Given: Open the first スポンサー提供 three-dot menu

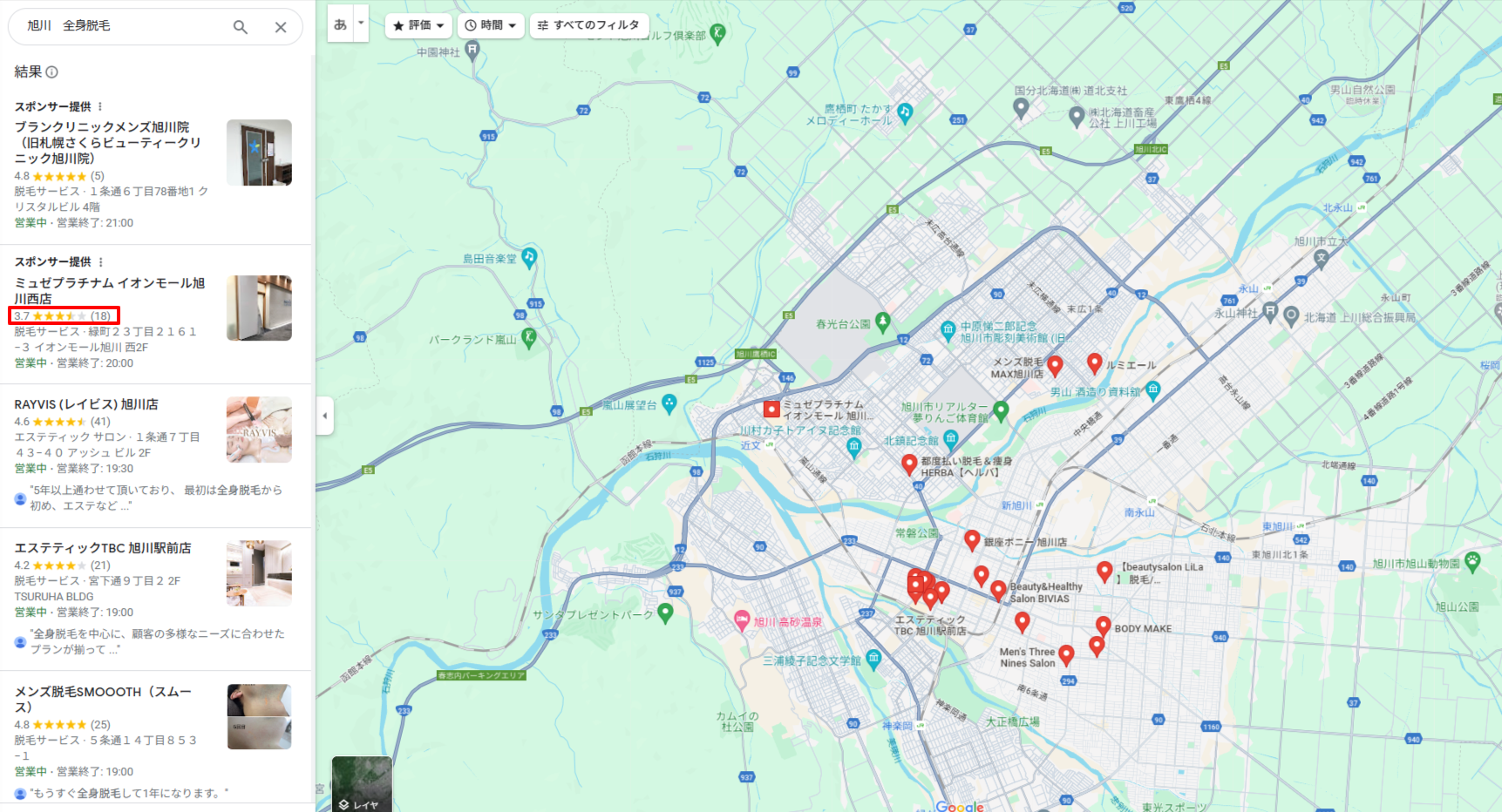Looking at the screenshot, I should click(x=100, y=106).
